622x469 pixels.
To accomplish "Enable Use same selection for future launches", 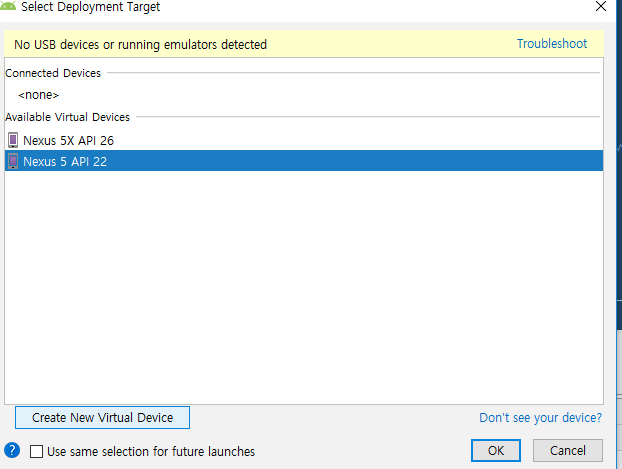I will point(36,451).
